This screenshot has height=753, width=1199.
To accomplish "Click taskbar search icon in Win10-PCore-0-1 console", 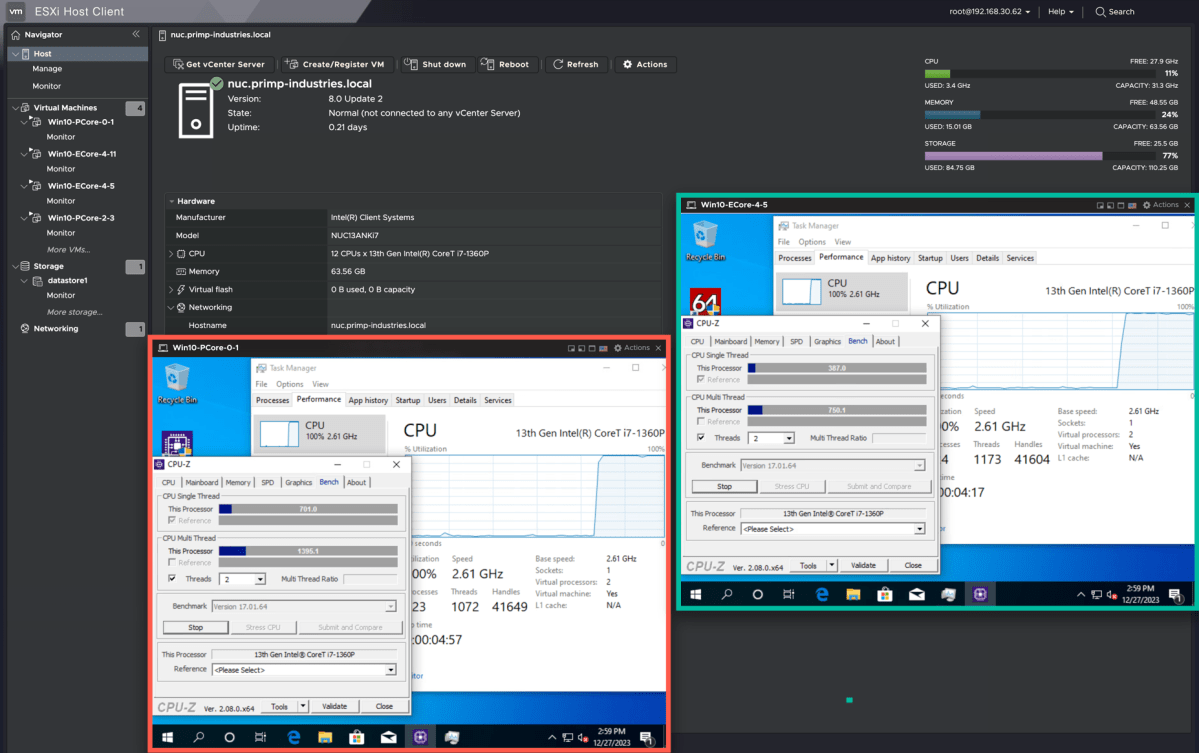I will point(199,737).
